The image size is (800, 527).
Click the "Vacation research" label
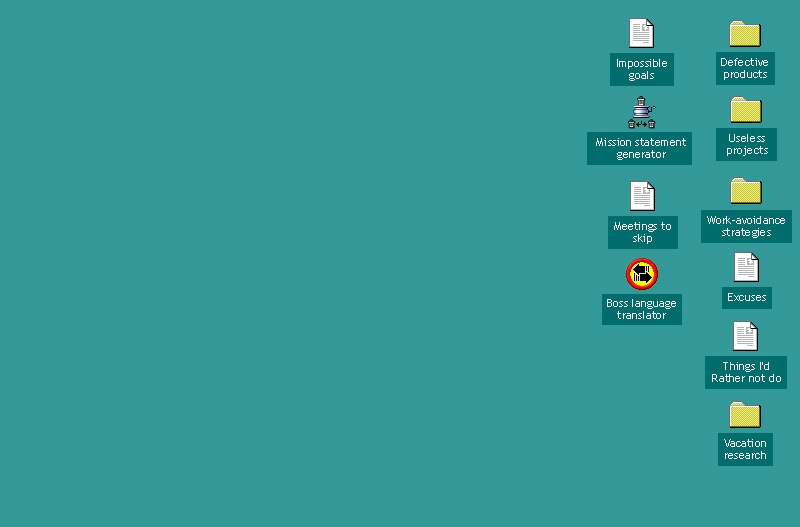[x=745, y=449]
